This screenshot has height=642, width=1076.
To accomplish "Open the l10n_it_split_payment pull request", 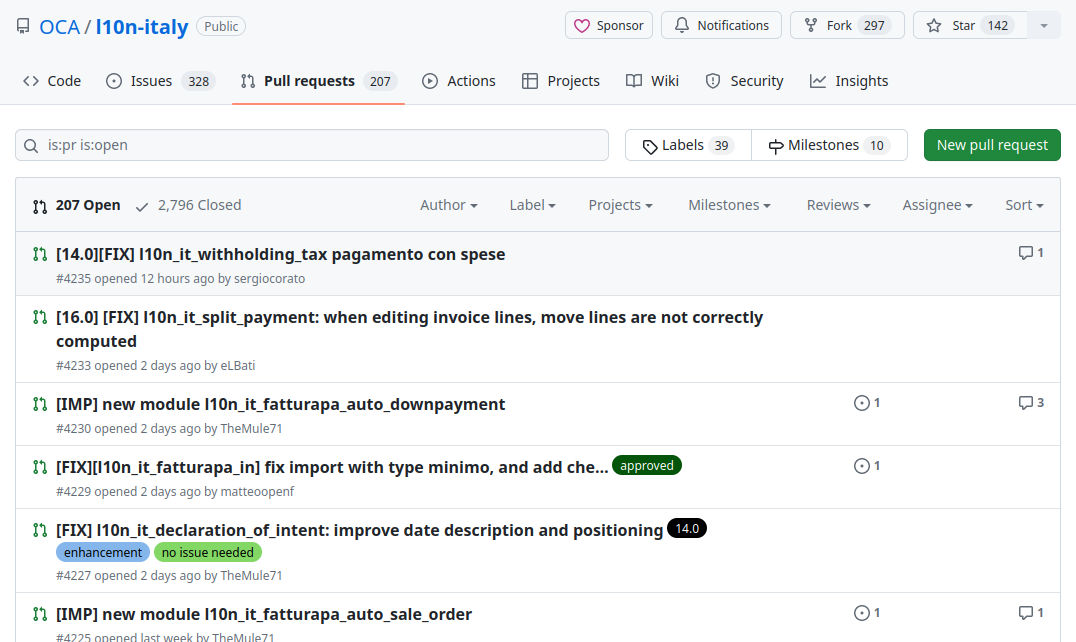I will coord(409,329).
